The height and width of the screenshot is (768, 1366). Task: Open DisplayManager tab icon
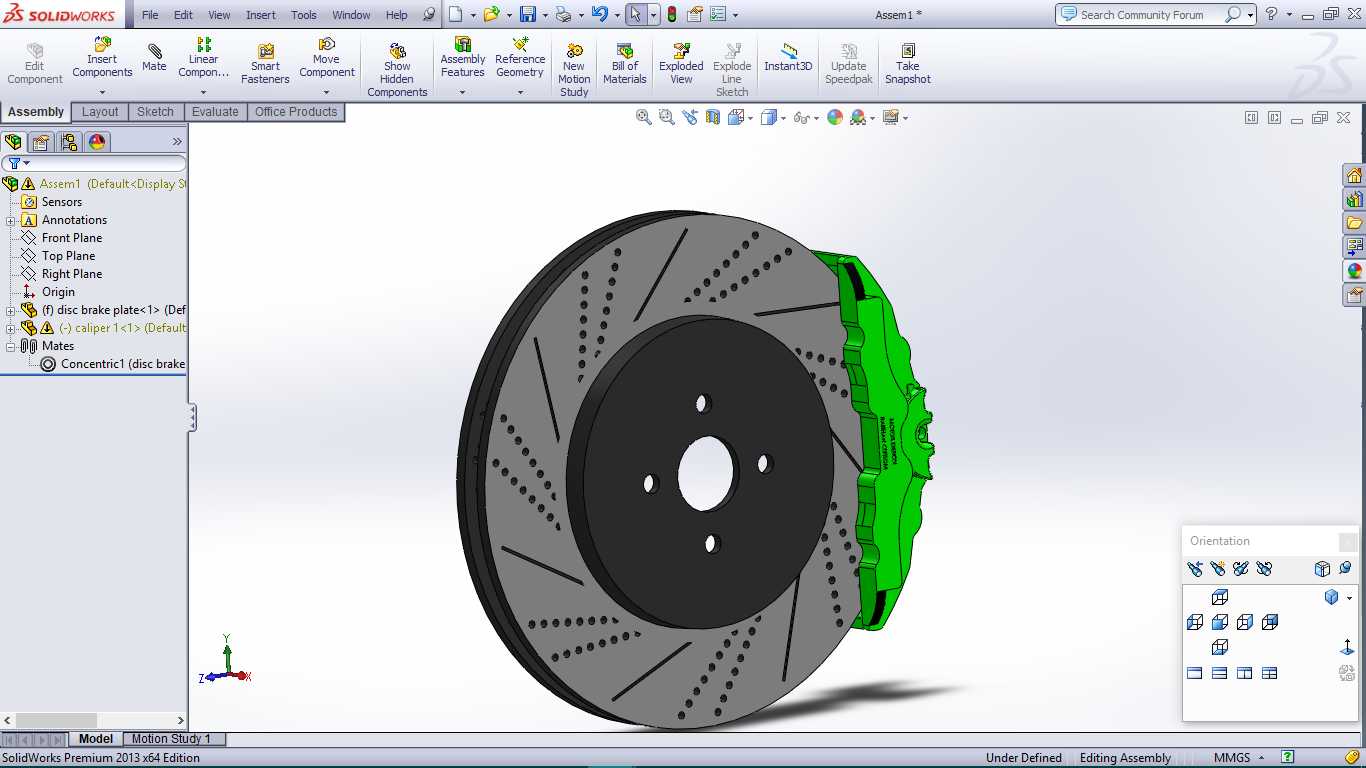pyautogui.click(x=97, y=142)
